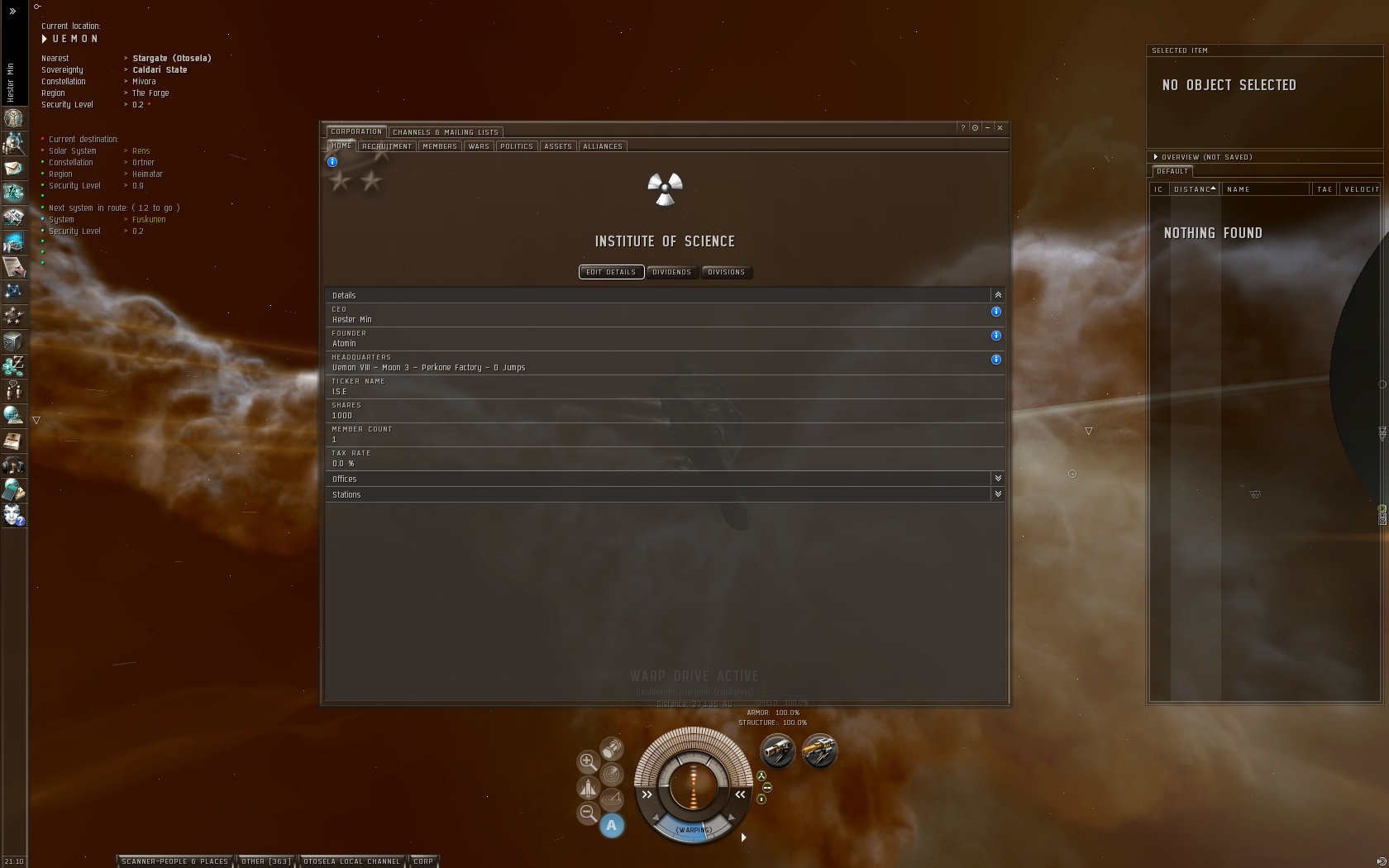Screen dimensions: 1389x868
Task: Show info for headquarters Uemon VIII
Action: pyautogui.click(x=996, y=360)
